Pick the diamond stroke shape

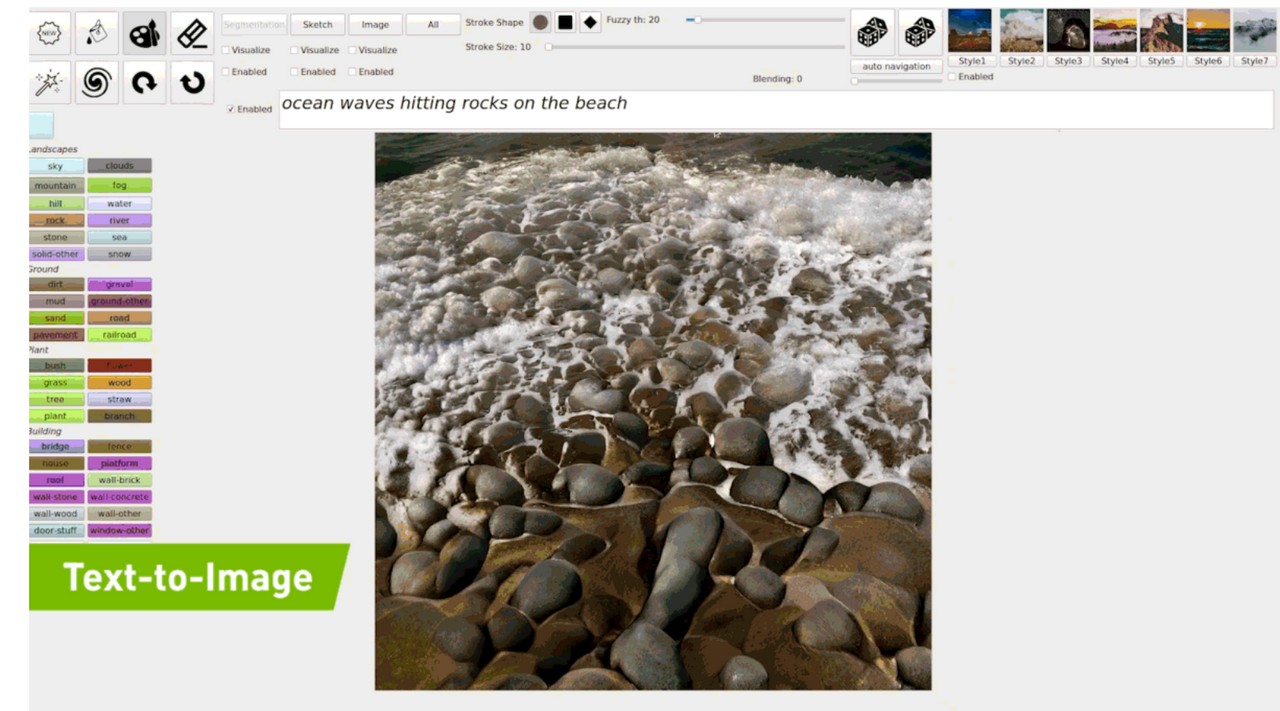pos(590,22)
